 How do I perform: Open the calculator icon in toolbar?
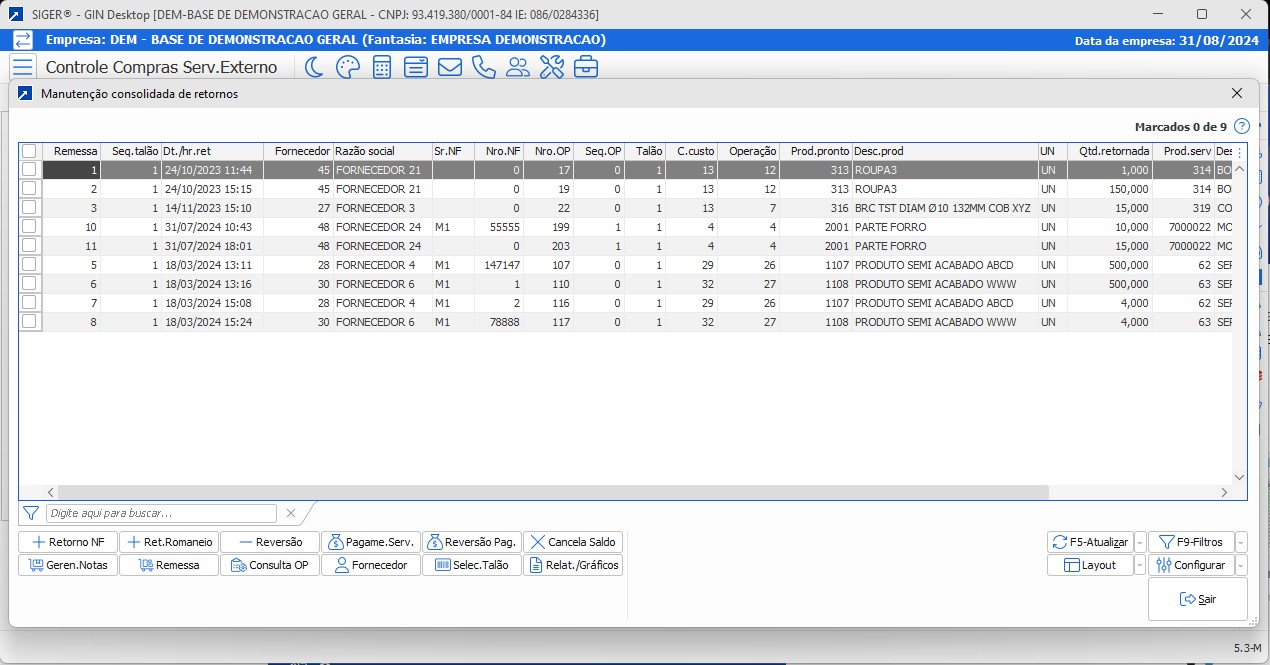tap(381, 67)
